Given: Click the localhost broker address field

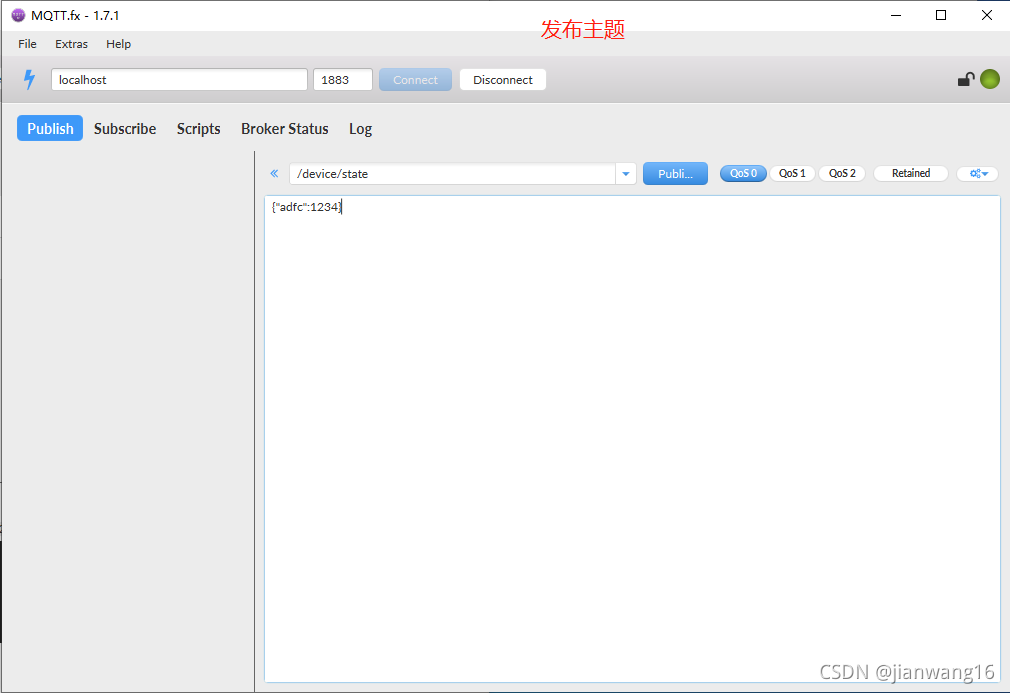Looking at the screenshot, I should (x=179, y=80).
